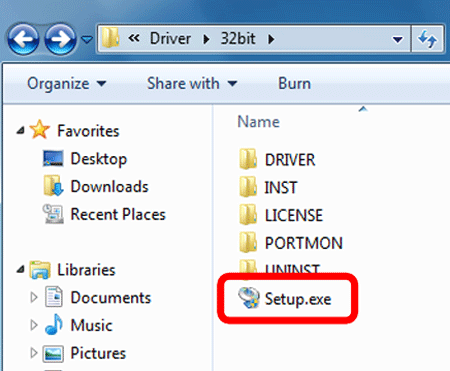Open address bar history dropdown arrow
The image size is (450, 371).
tap(397, 40)
